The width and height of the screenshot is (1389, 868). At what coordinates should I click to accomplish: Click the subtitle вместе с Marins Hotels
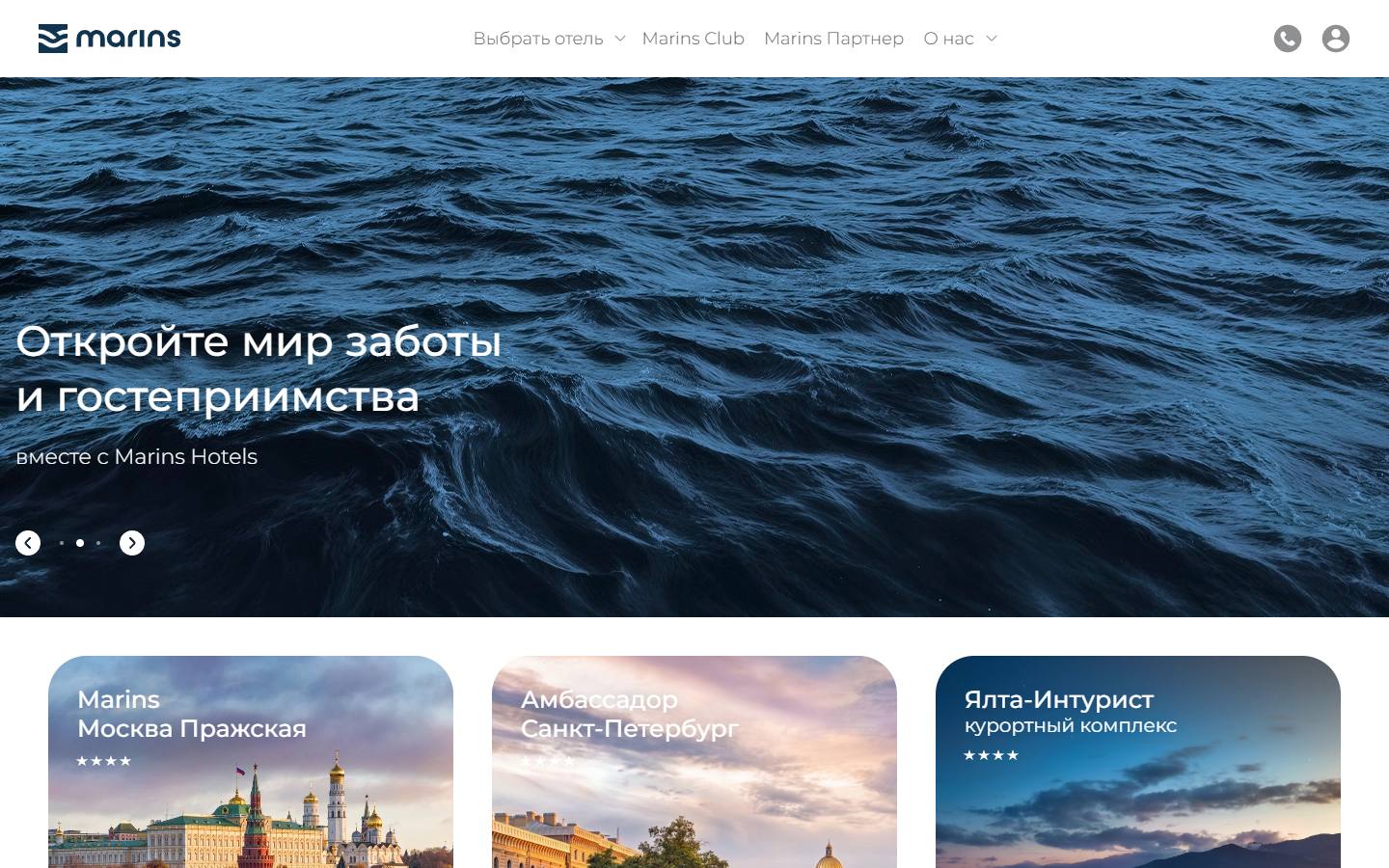coord(137,456)
